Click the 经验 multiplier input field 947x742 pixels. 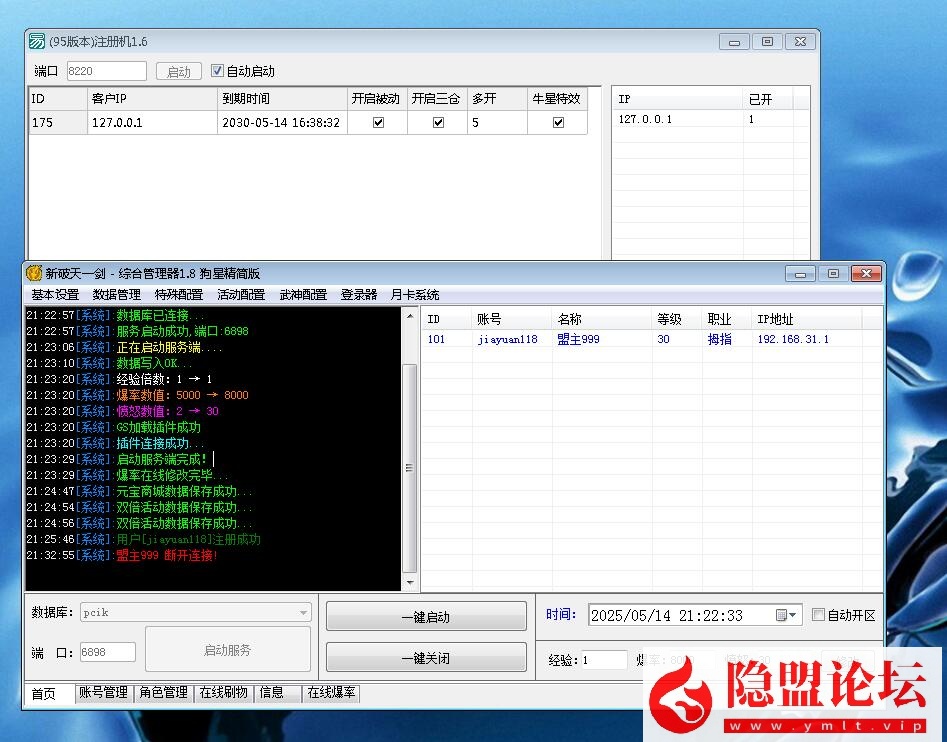click(603, 660)
